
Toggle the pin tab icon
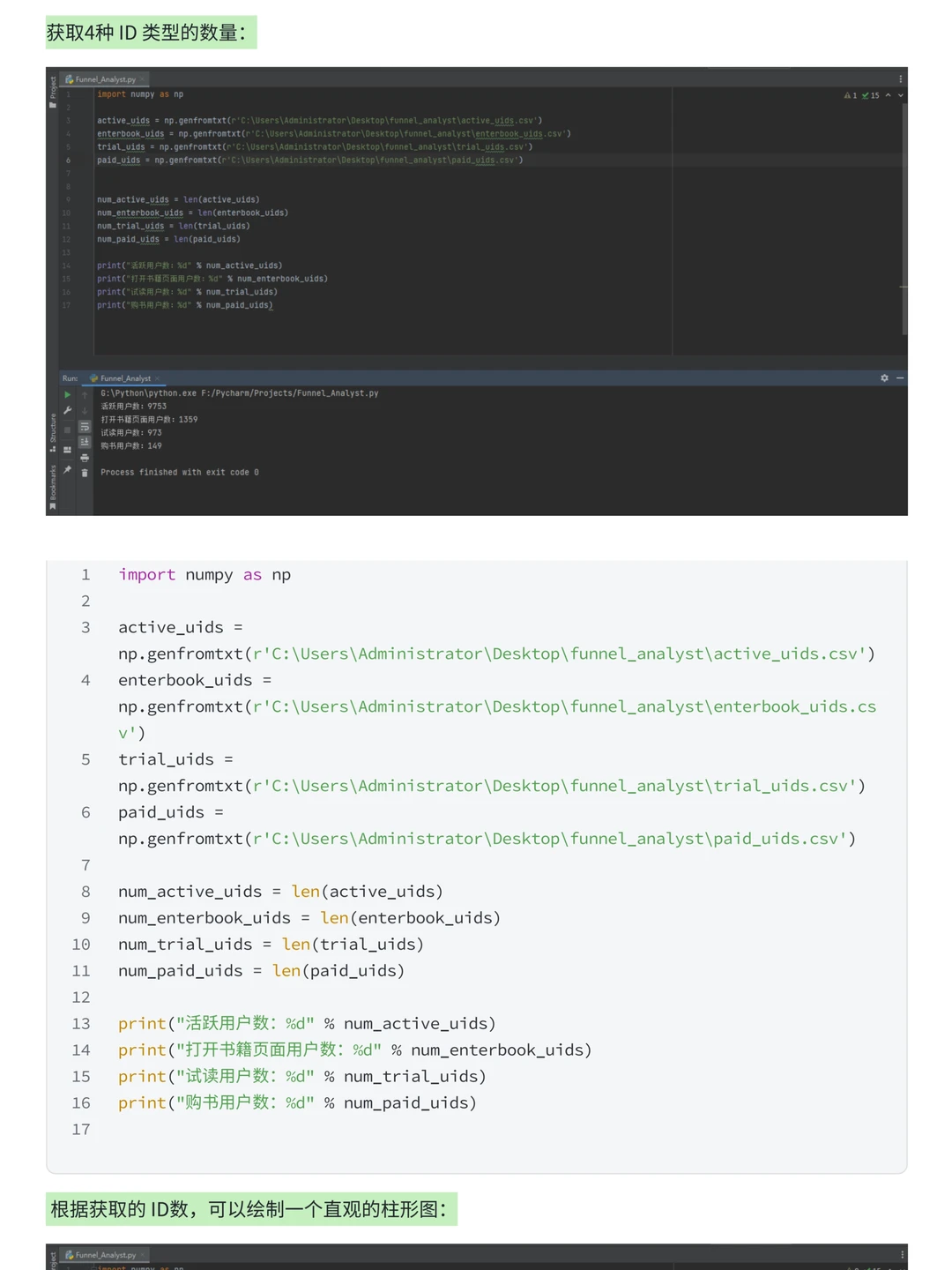click(x=67, y=470)
